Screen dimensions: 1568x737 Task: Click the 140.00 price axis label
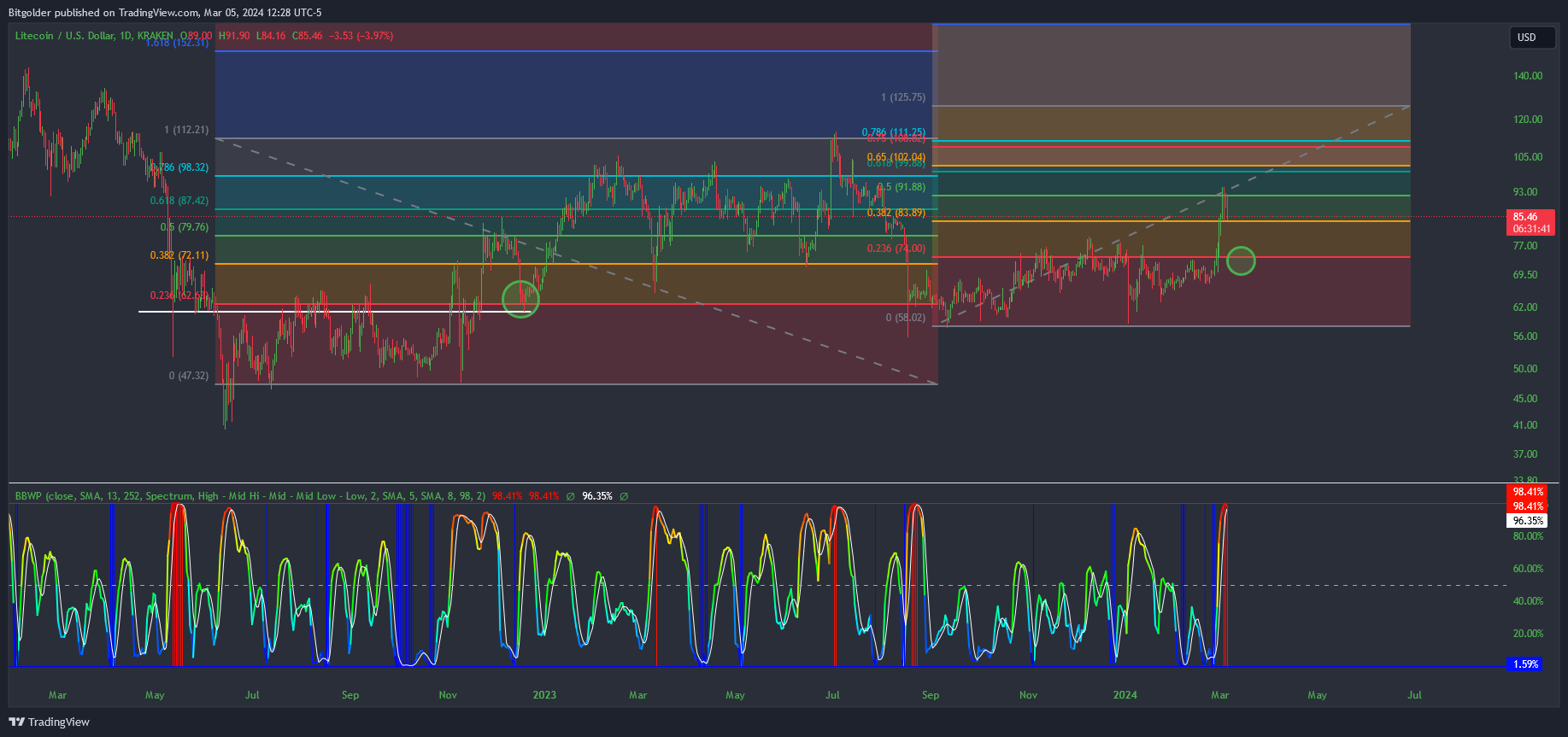click(1528, 76)
